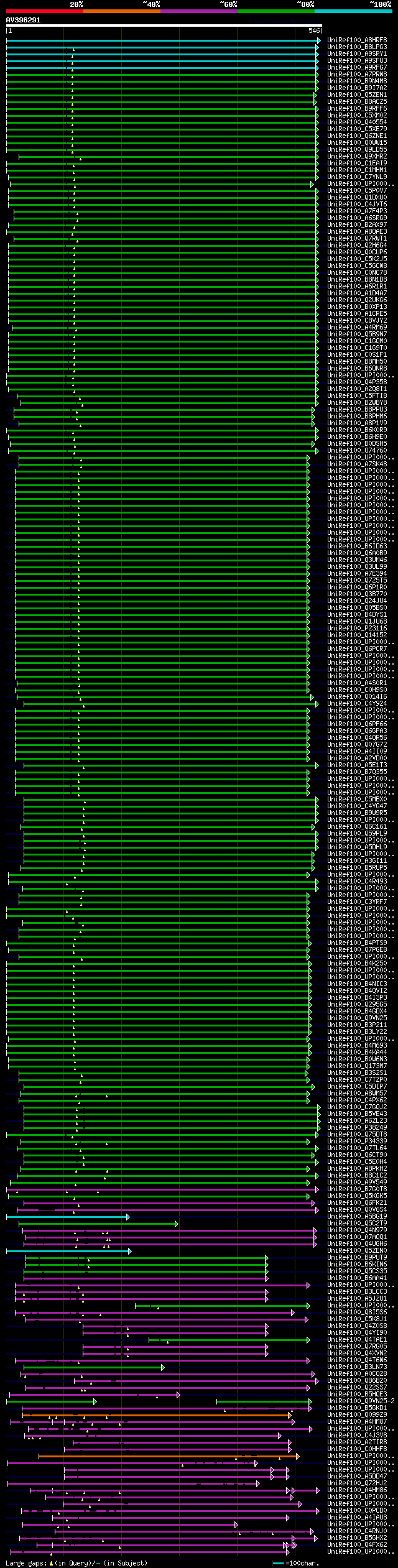This screenshot has width=398, height=1568.
Task: Select the UniRef100_C3YRF7 label
Action: (357, 902)
